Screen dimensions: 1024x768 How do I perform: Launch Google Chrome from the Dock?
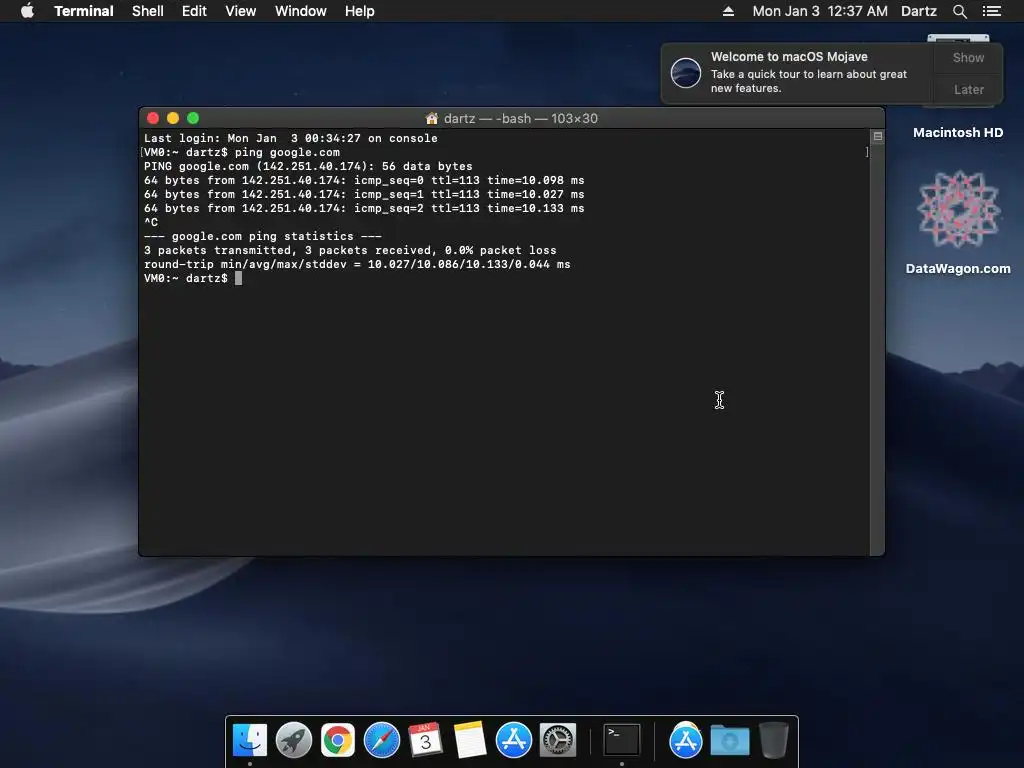[x=338, y=740]
